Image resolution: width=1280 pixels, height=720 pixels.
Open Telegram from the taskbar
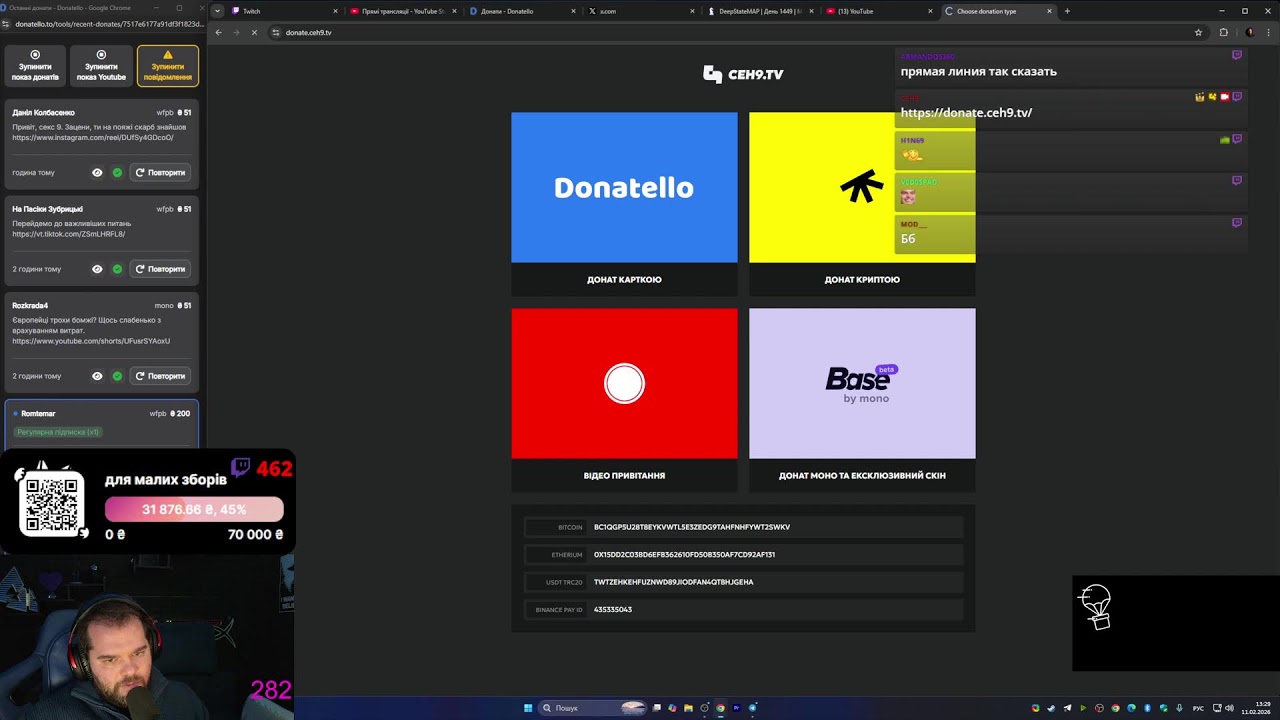click(x=753, y=708)
